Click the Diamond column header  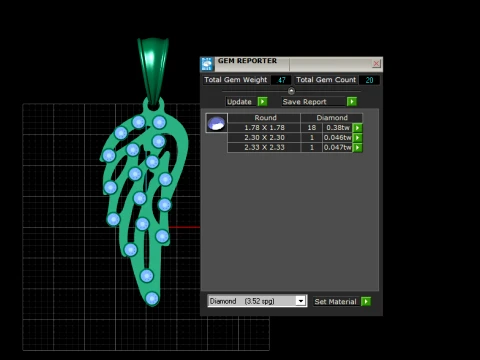332,118
